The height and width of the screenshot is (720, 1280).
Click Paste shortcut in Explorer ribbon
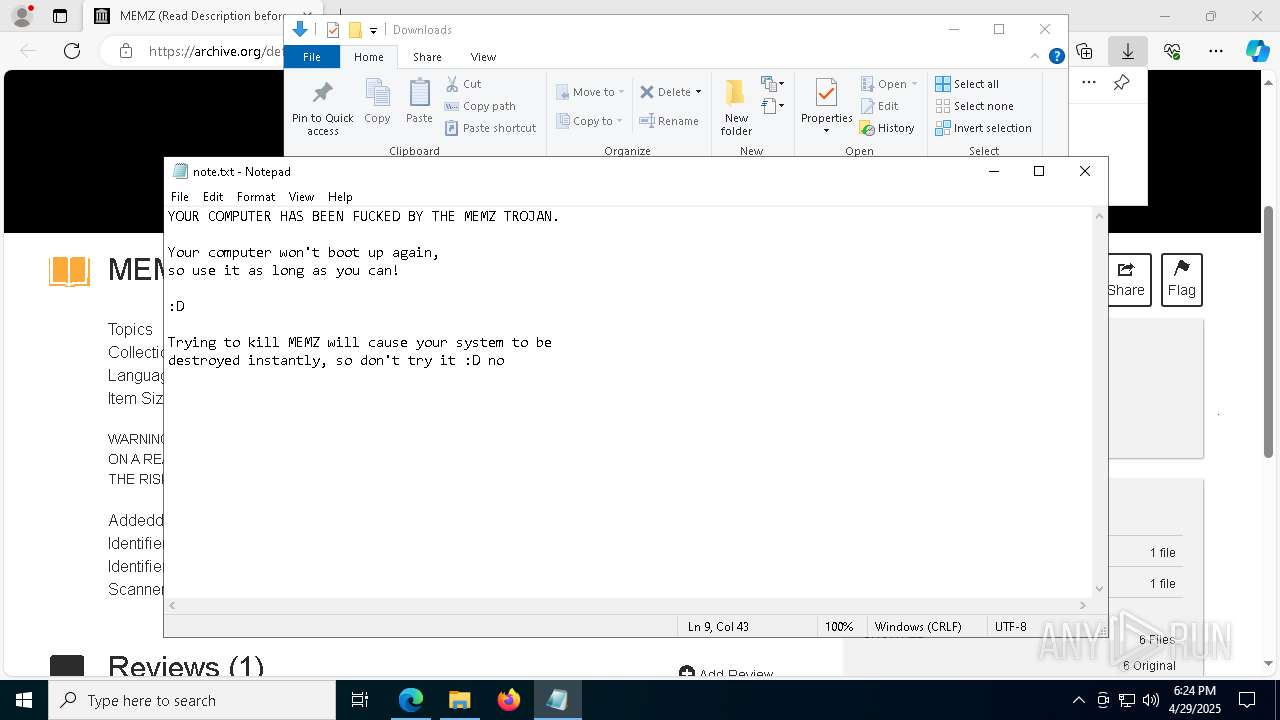(x=490, y=128)
